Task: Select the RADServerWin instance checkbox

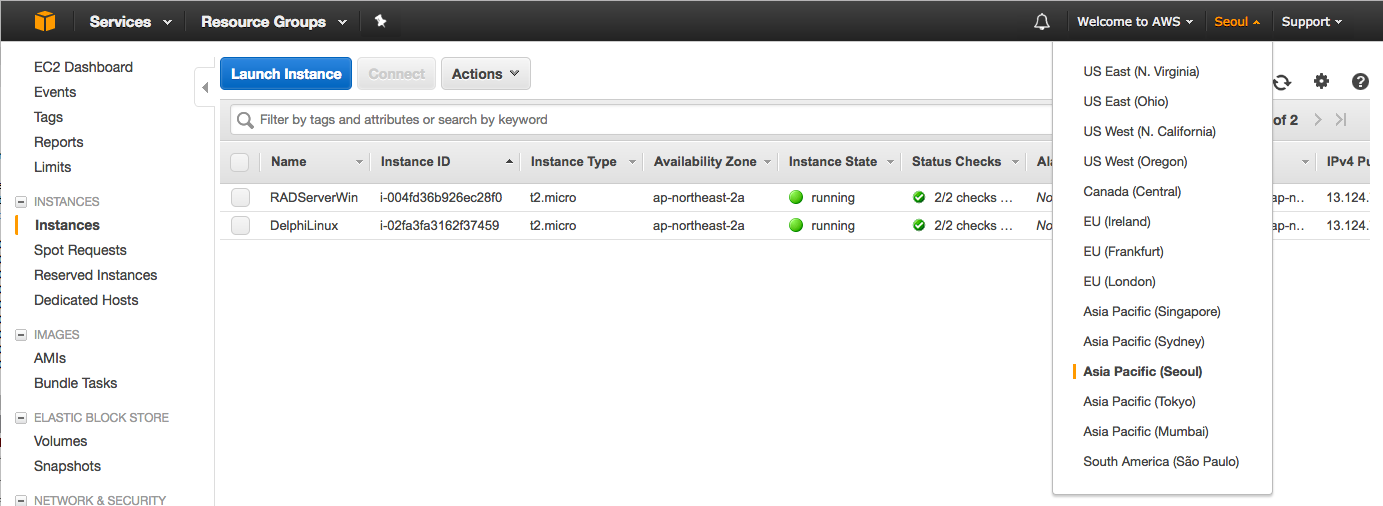Action: tap(240, 197)
